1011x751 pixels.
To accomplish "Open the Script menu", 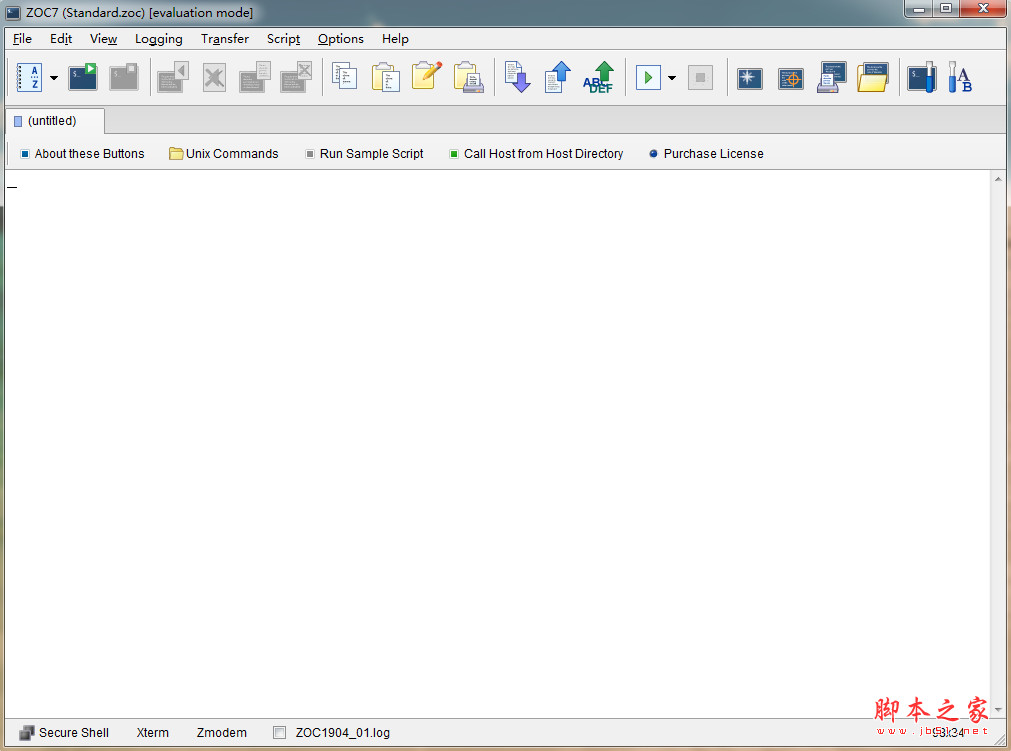I will [x=284, y=39].
